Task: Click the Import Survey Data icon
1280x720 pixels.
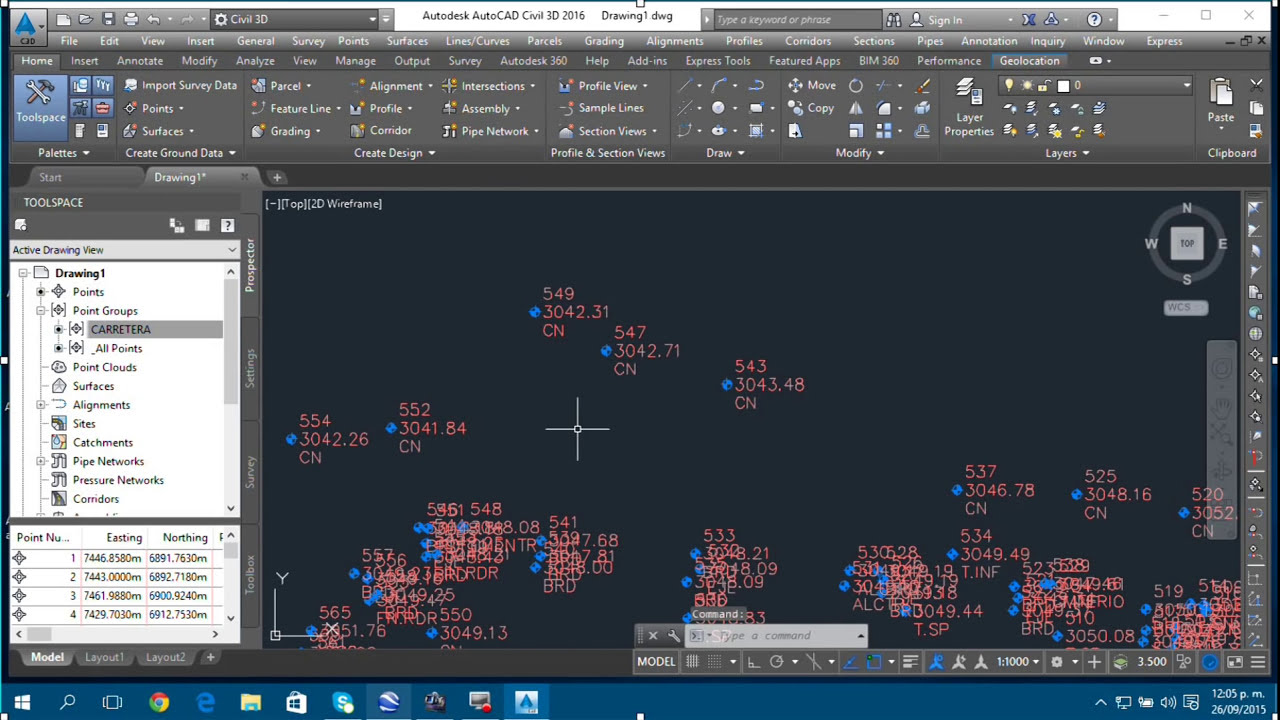Action: [x=131, y=86]
